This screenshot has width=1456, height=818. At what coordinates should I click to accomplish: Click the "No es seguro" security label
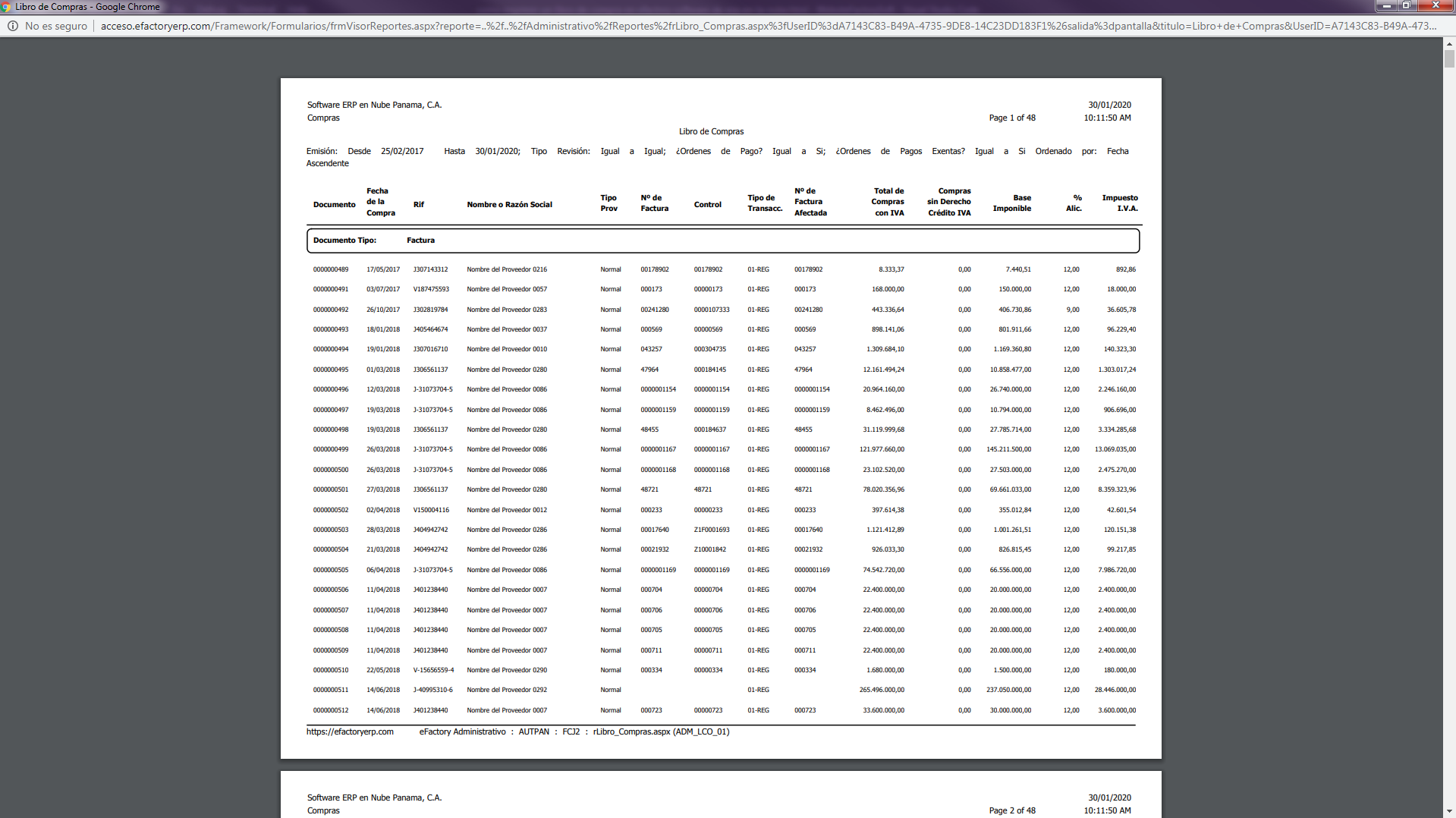click(x=56, y=26)
